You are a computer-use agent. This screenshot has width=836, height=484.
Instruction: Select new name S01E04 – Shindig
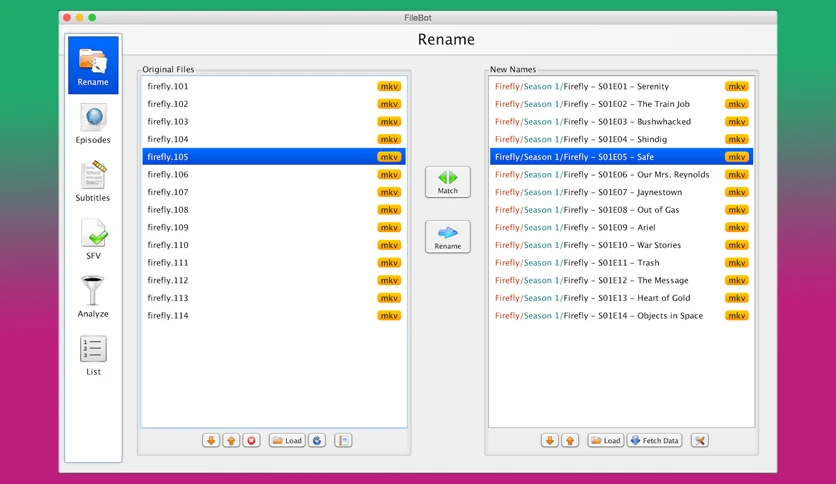tap(621, 139)
